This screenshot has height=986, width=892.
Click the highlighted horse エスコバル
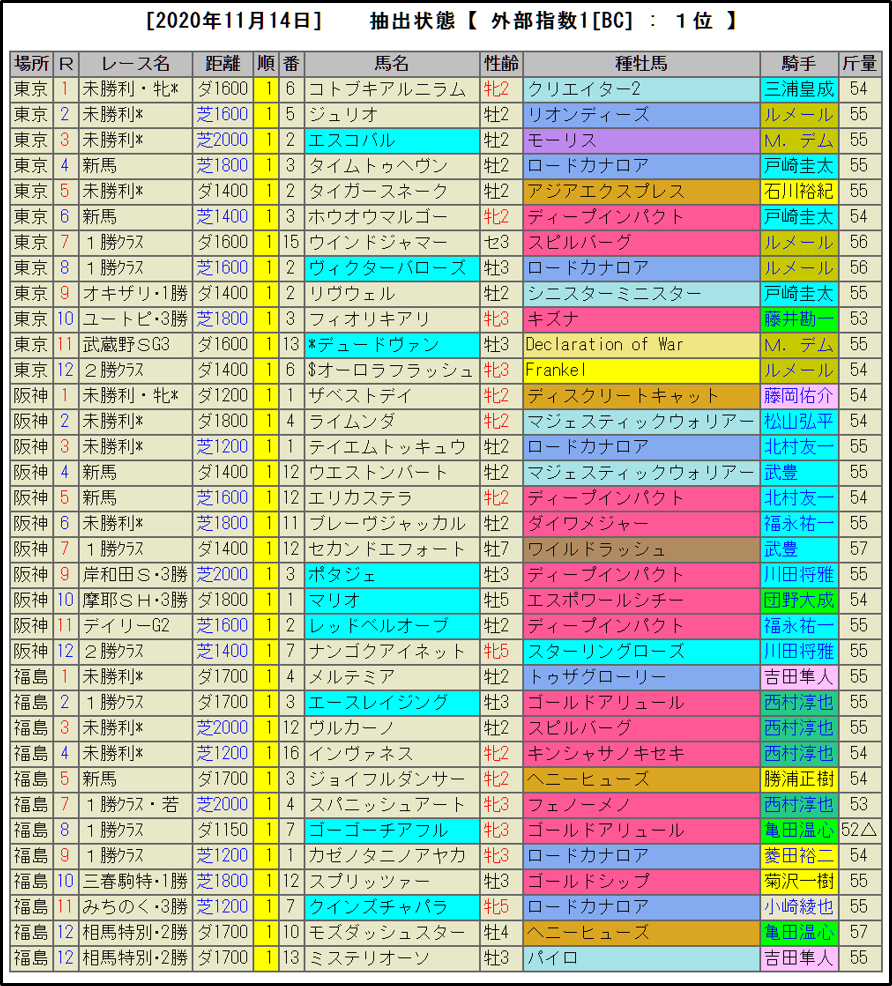(352, 140)
